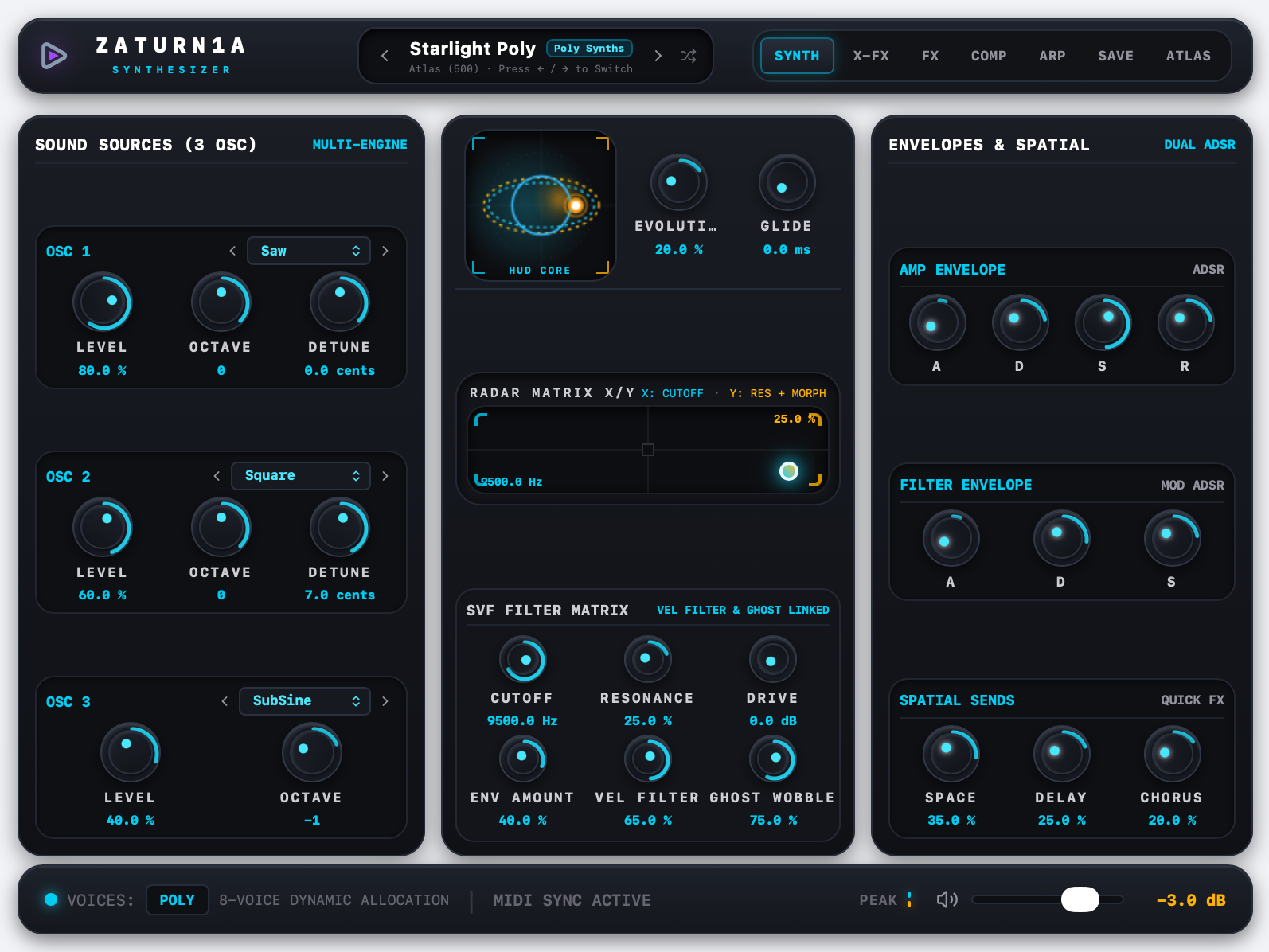Click the GLIDE knob
This screenshot has width=1269, height=952.
787,183
